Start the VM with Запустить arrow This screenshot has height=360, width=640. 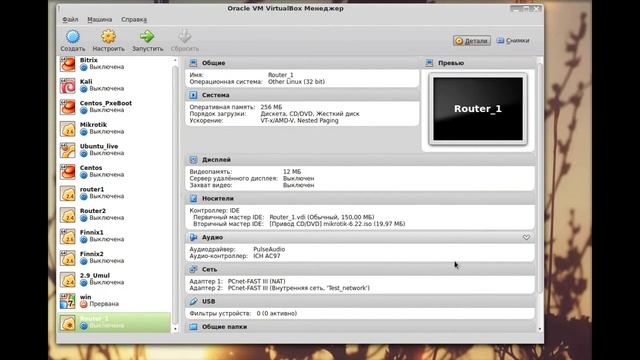coord(147,37)
